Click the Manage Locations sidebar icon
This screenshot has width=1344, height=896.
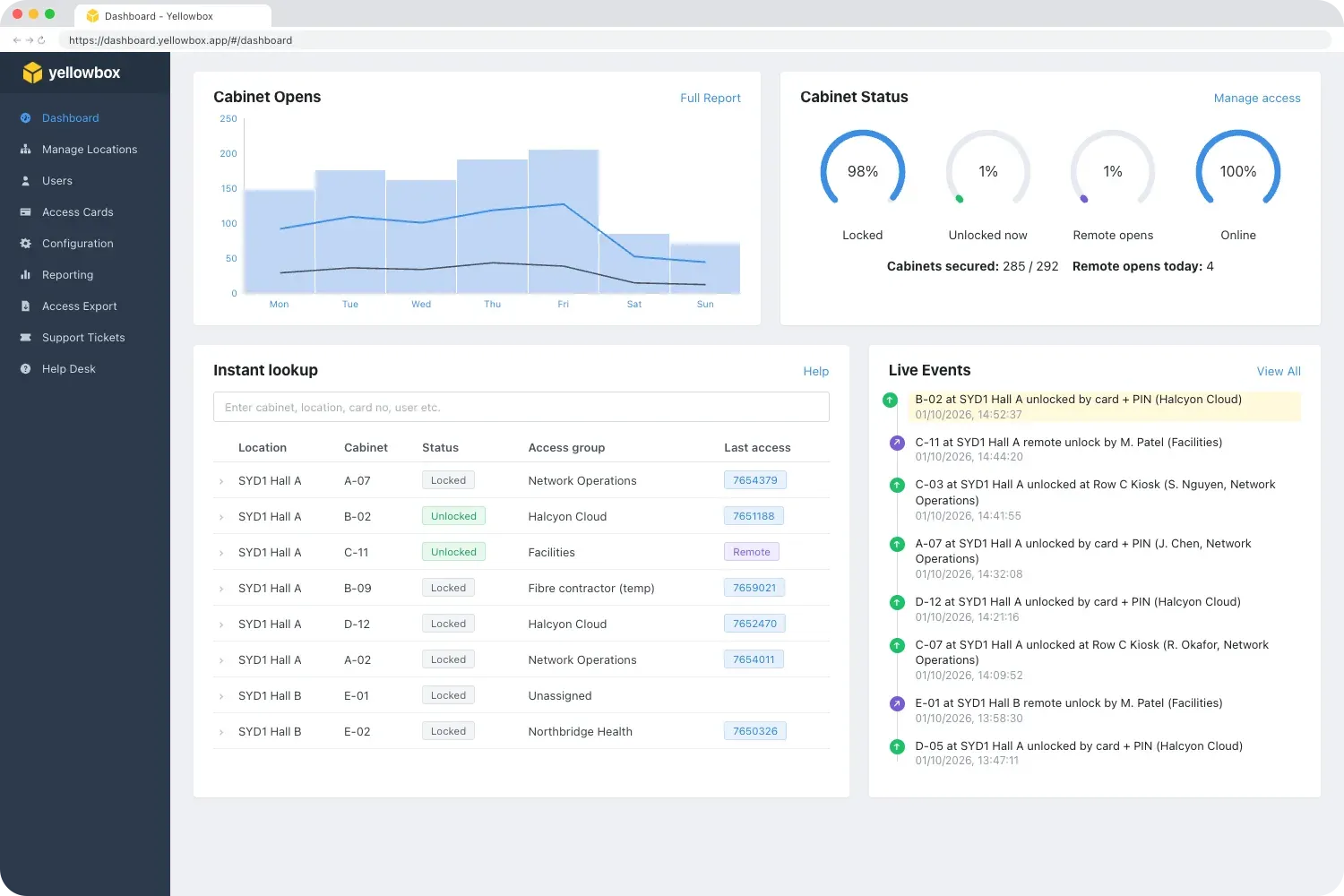point(25,150)
